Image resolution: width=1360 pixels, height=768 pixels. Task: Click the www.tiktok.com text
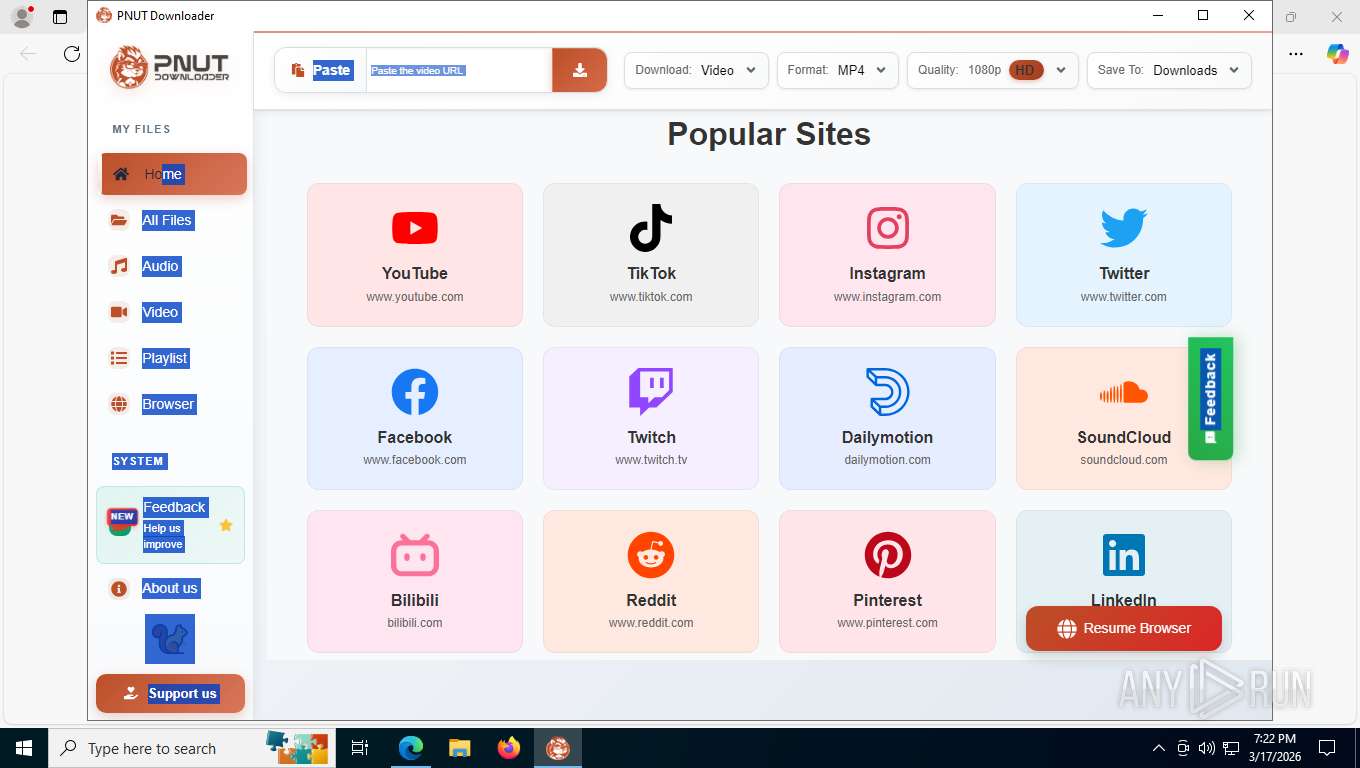pyautogui.click(x=651, y=297)
